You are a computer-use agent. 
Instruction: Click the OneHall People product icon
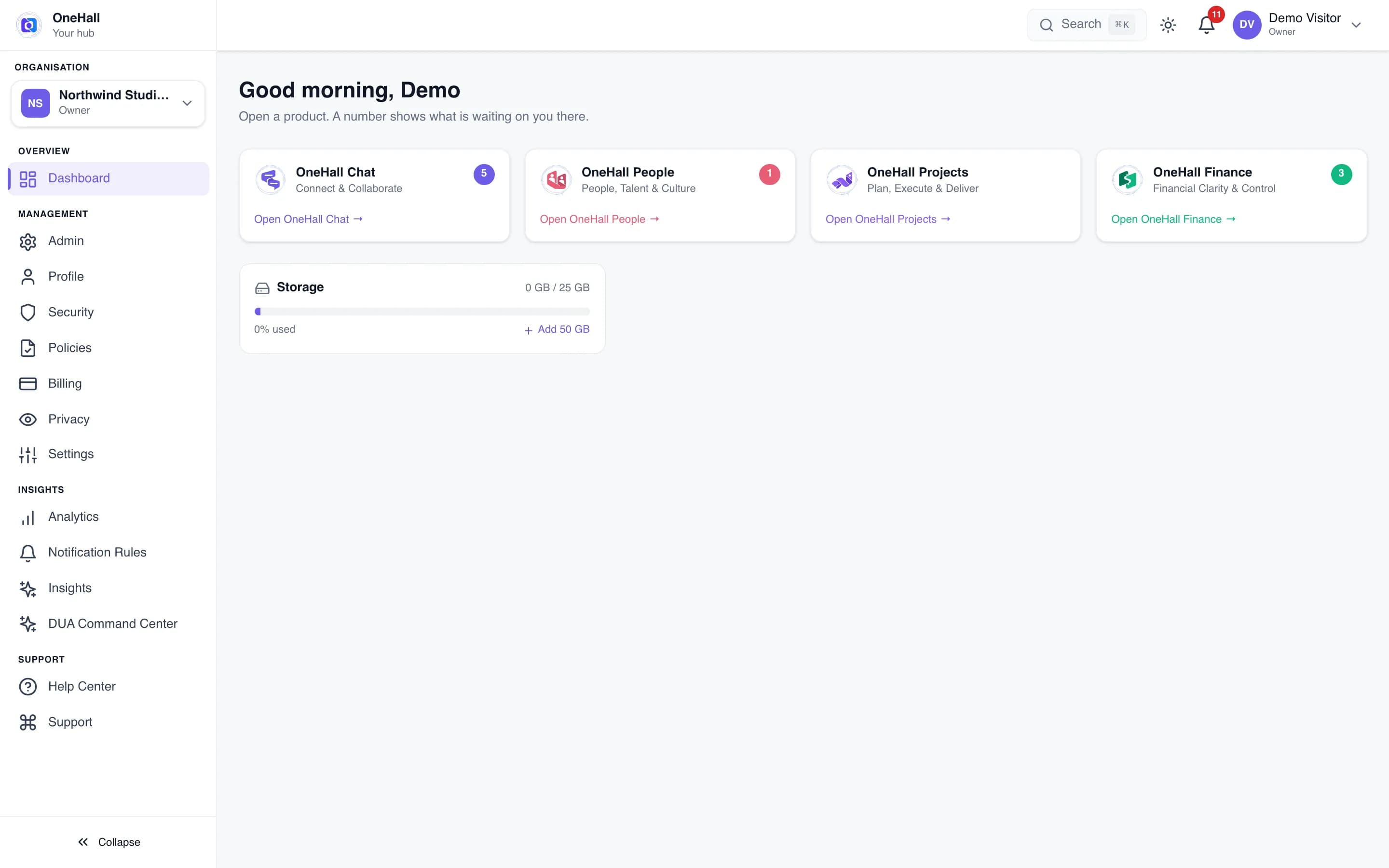(x=556, y=180)
